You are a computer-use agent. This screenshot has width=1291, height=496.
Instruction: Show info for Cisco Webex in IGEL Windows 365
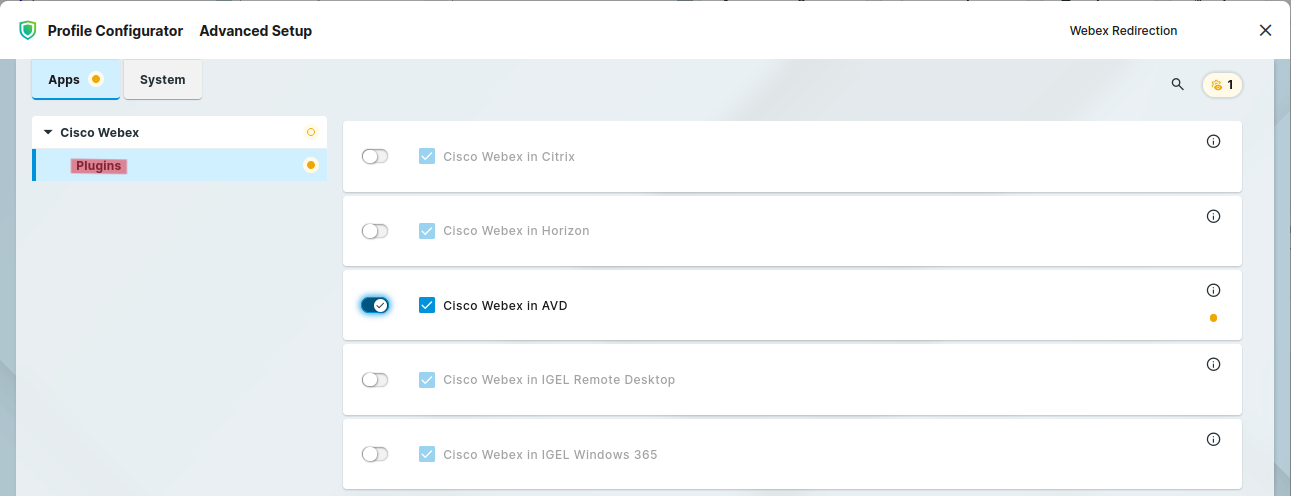tap(1213, 439)
